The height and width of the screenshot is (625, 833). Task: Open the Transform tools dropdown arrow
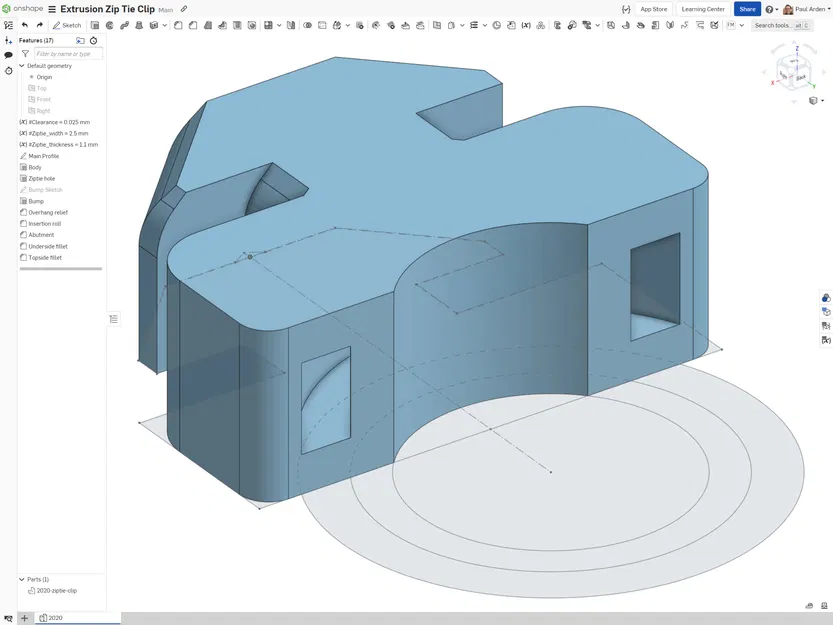[x=347, y=25]
